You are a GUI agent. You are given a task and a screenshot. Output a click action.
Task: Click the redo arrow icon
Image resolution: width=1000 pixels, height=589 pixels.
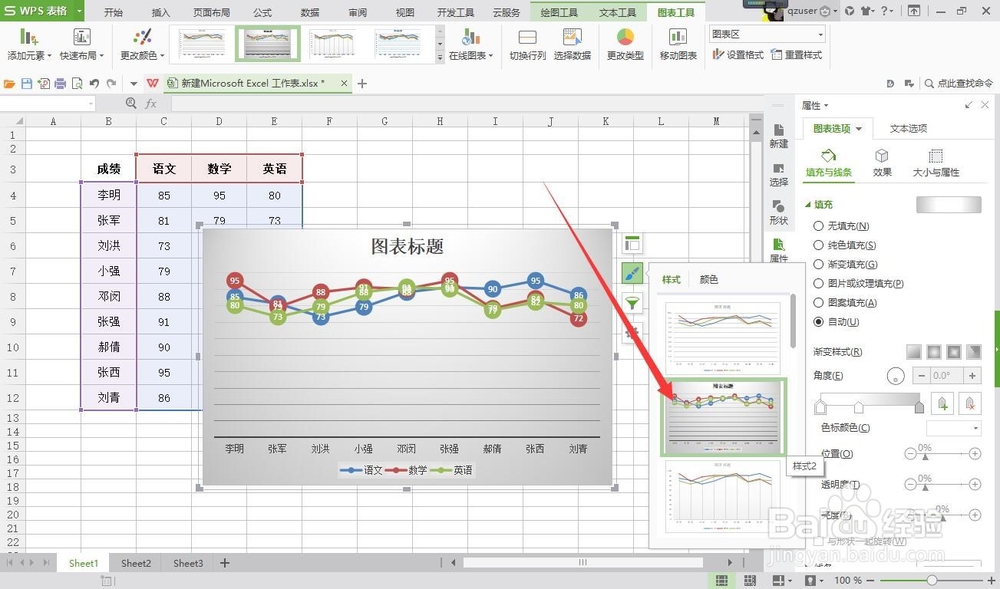pos(112,84)
